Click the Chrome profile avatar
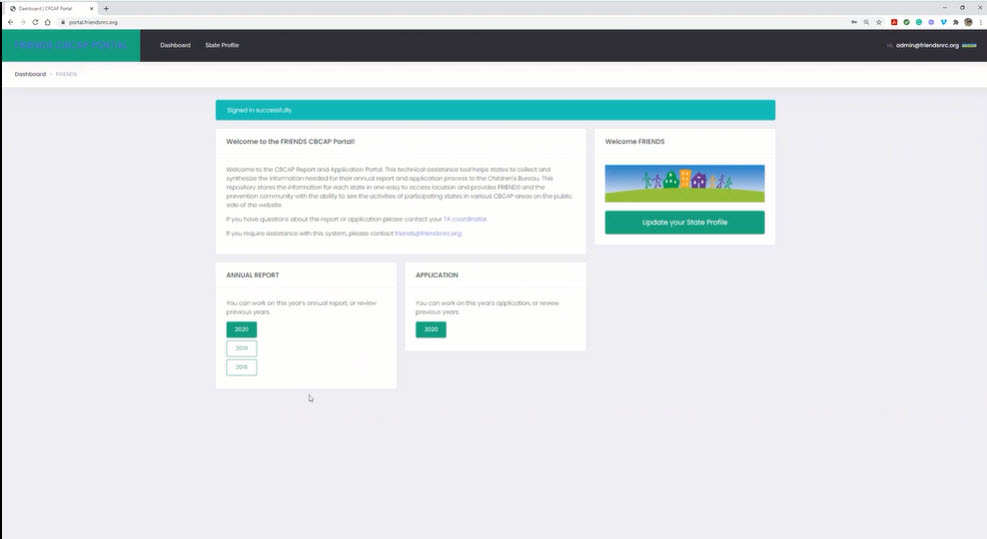Screen dimensions: 987x539 point(968,22)
